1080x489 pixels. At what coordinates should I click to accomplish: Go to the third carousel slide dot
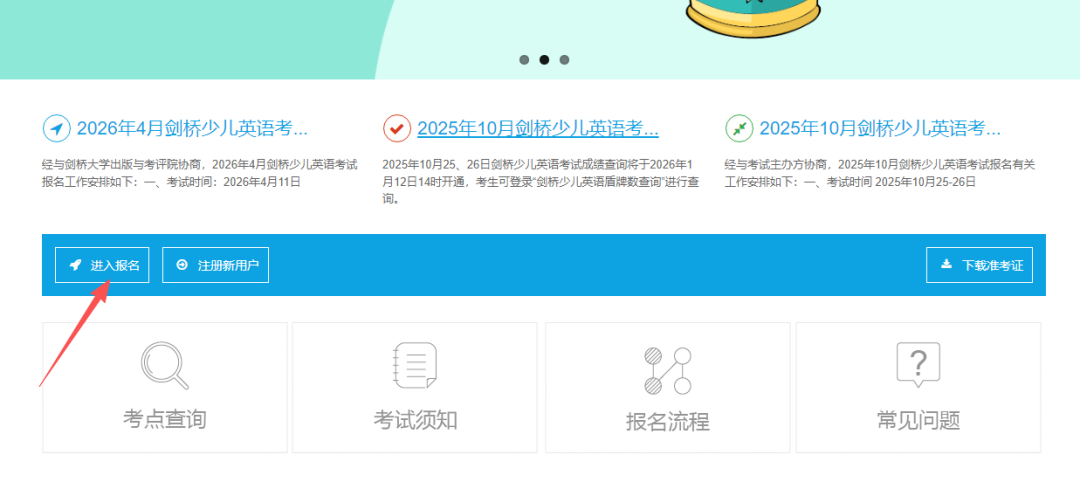click(564, 60)
